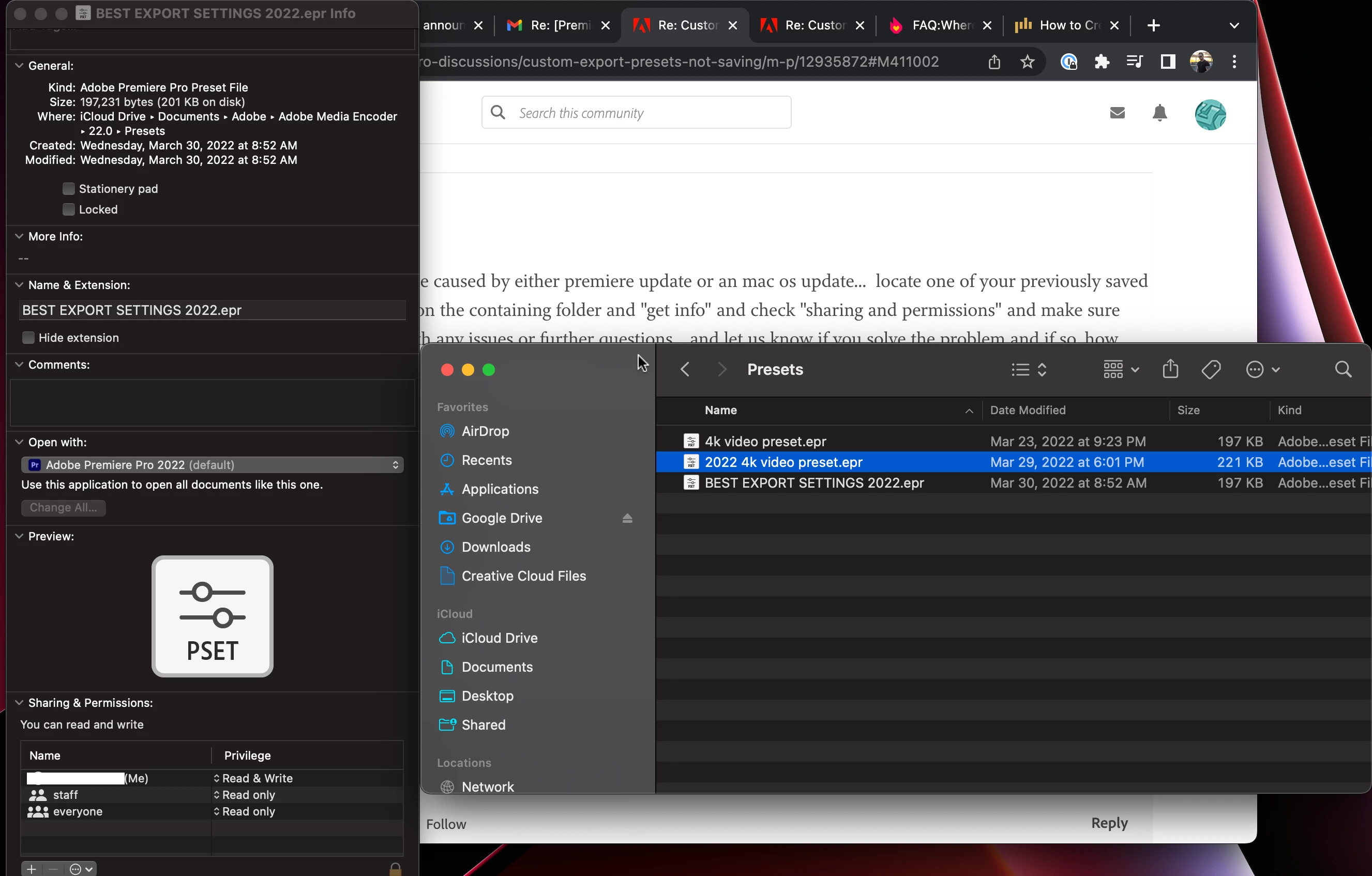The width and height of the screenshot is (1372, 876).
Task: Bookmark page with the star icon
Action: (x=1027, y=62)
